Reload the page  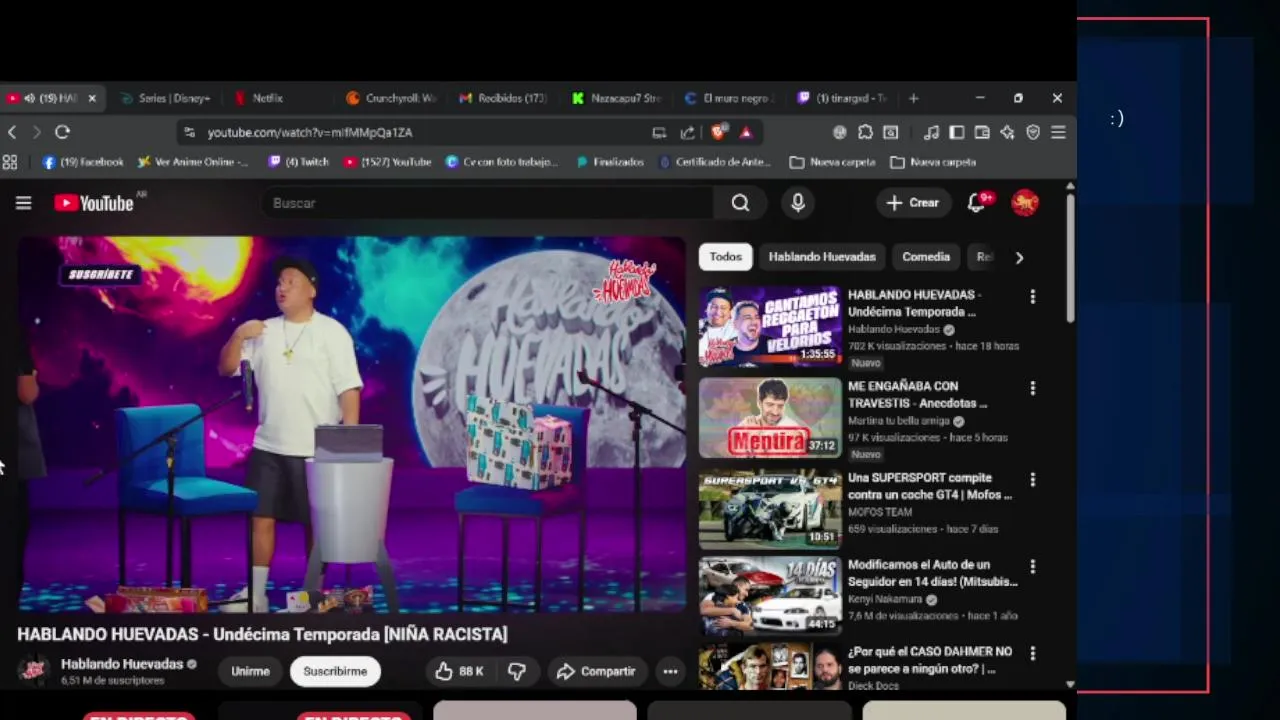(x=62, y=132)
